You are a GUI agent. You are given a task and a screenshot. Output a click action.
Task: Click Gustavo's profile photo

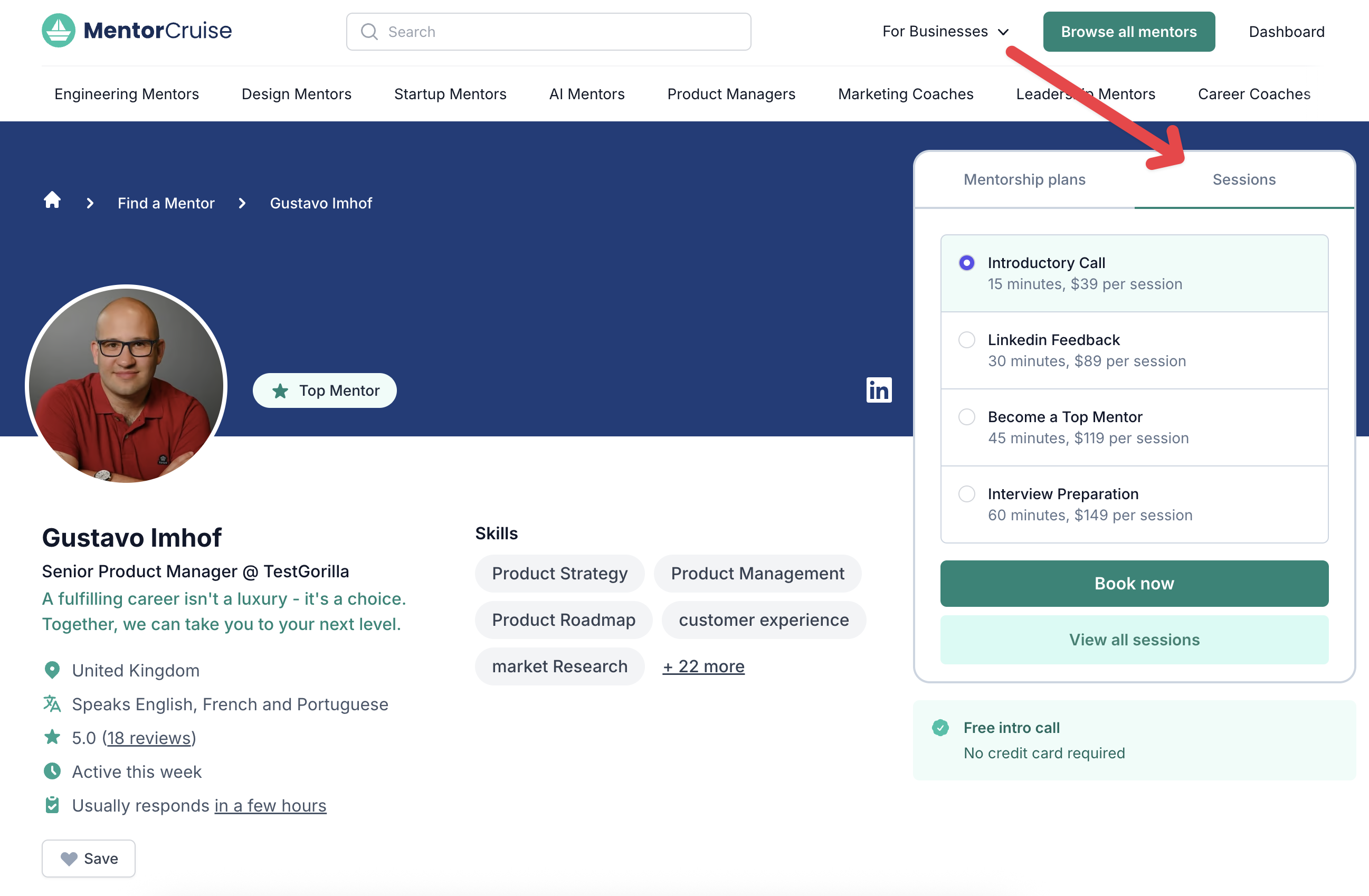126,384
